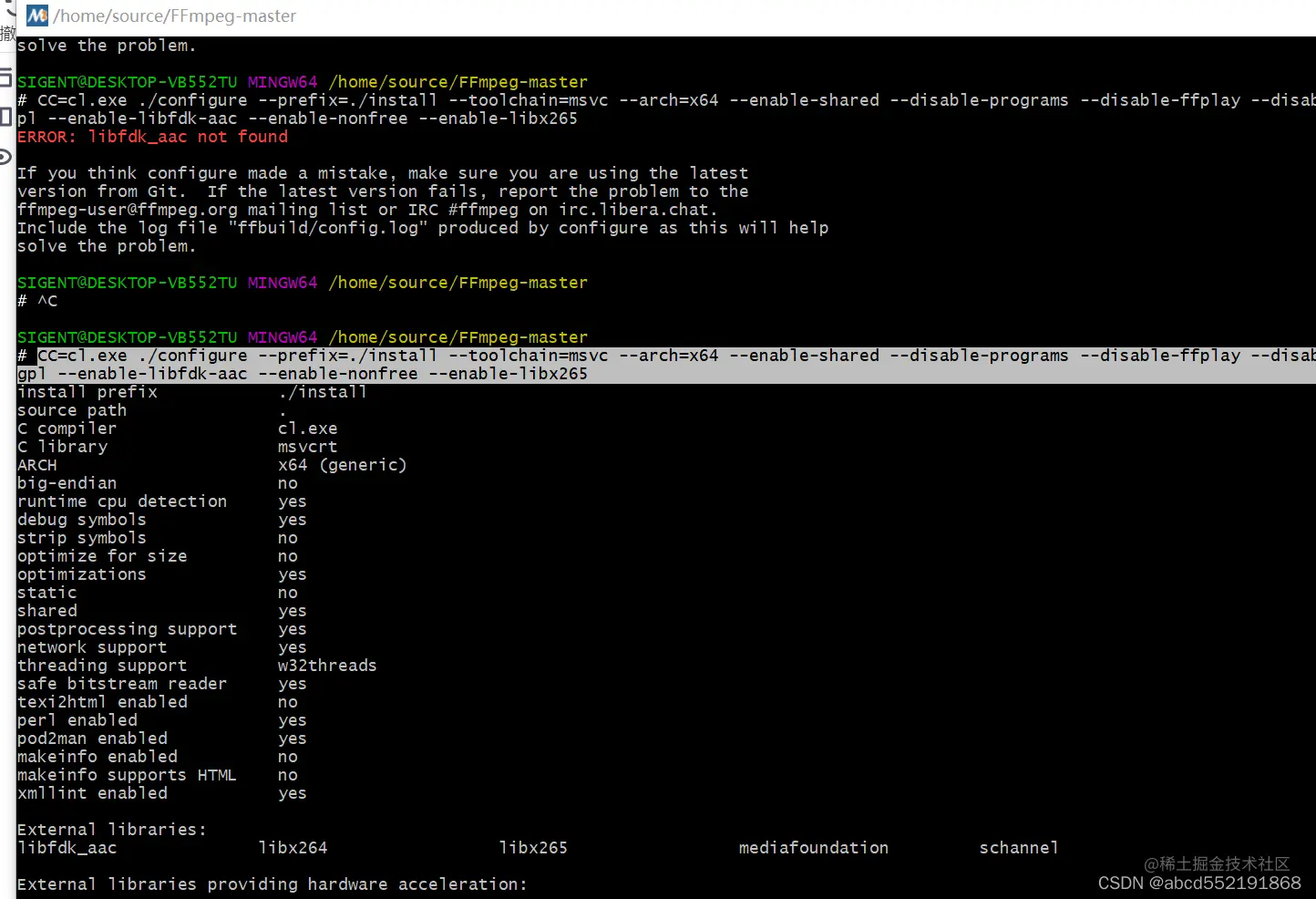Image resolution: width=1316 pixels, height=899 pixels.
Task: Click the 'makeinfo enabled' label
Action: pyautogui.click(x=98, y=757)
